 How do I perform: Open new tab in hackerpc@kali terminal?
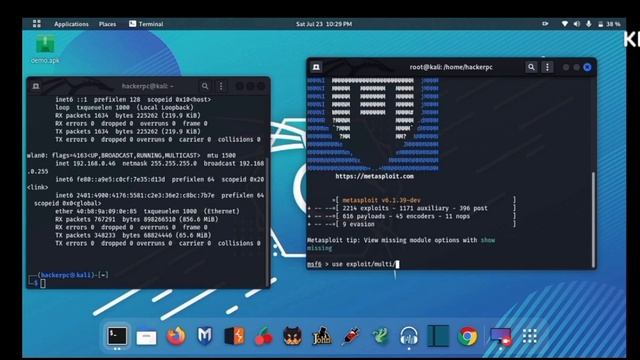click(36, 86)
